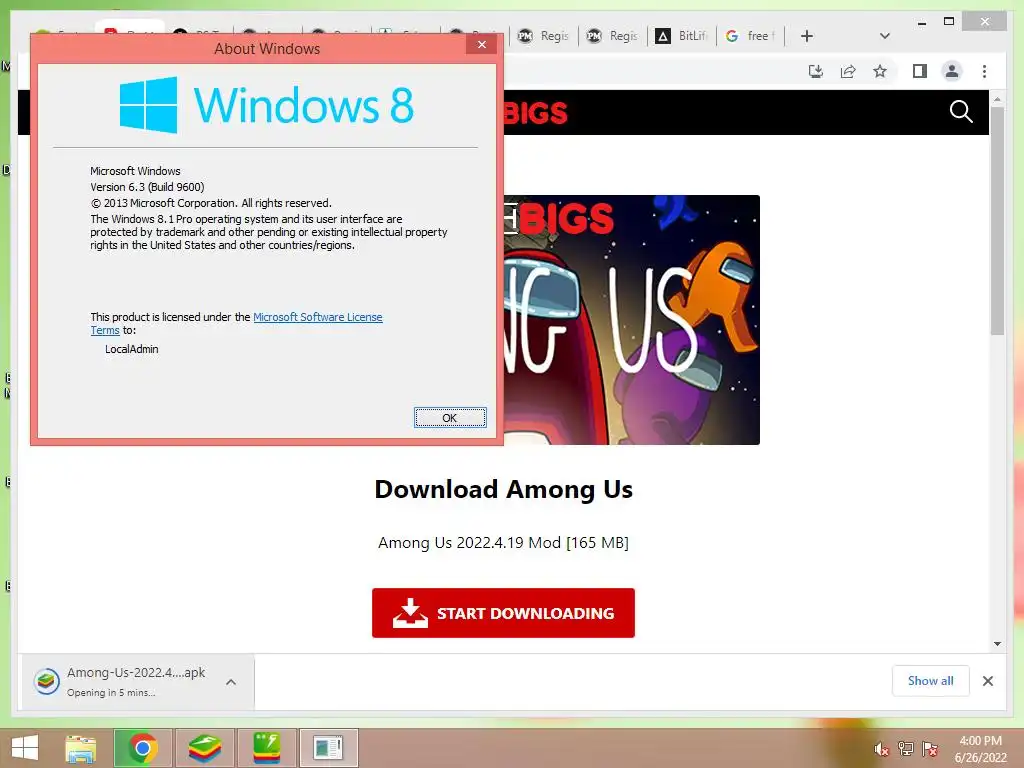Bookmark this page with star icon
This screenshot has width=1024, height=768.
pyautogui.click(x=880, y=71)
